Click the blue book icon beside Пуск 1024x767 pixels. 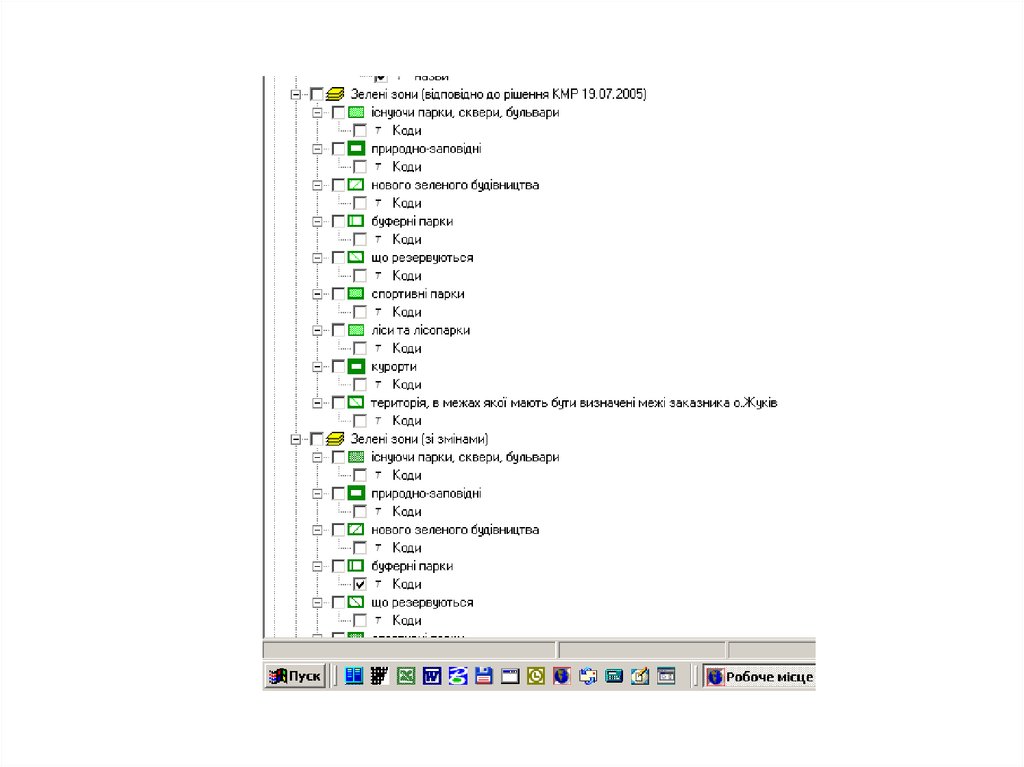pos(353,677)
